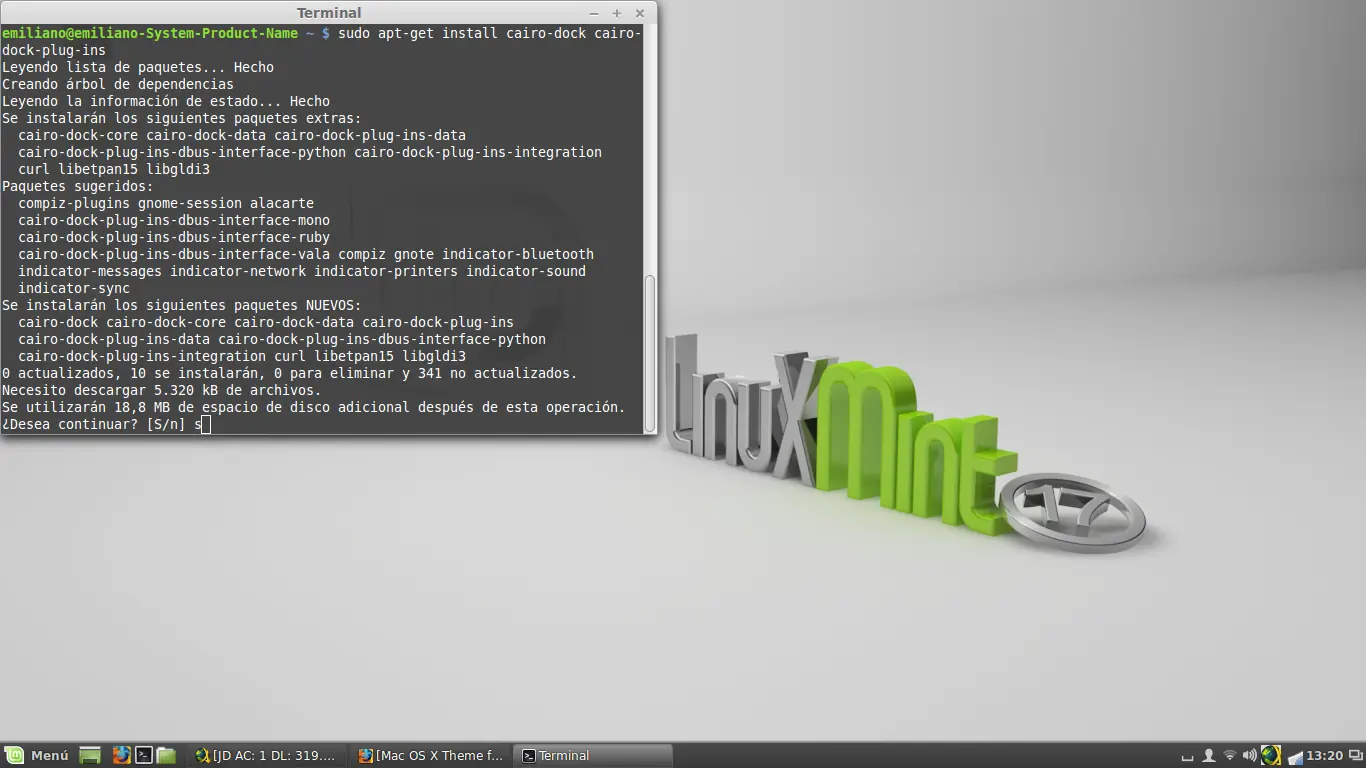Screen dimensions: 1366x768
Task: Click 'Se utilizarán 18,8 MB' disk space line
Action: coord(314,408)
